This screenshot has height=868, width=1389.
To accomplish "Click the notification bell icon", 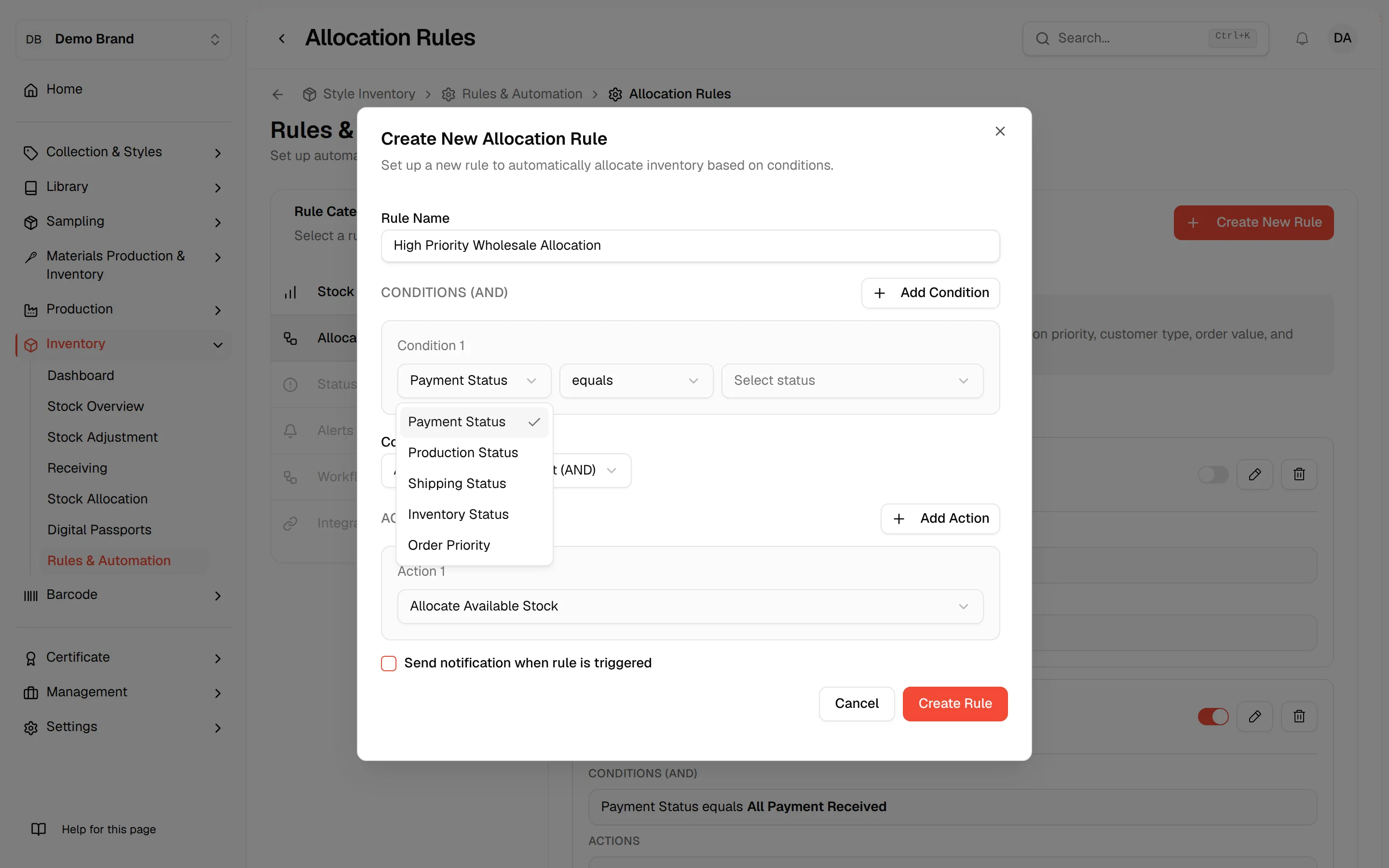I will (x=1302, y=39).
